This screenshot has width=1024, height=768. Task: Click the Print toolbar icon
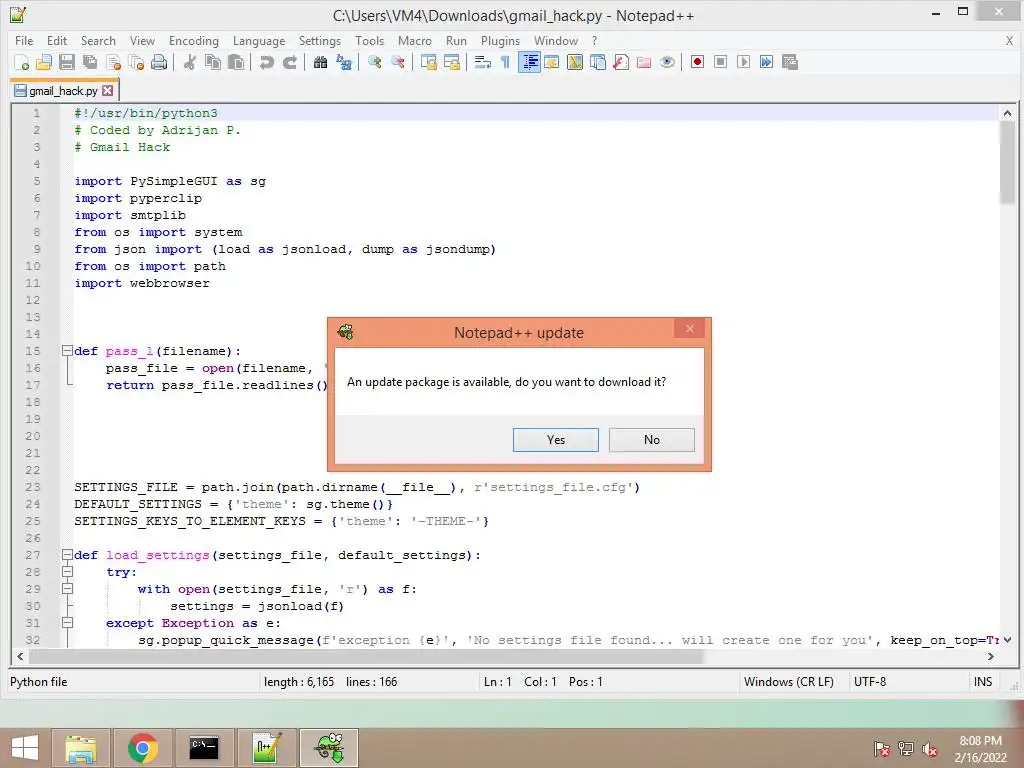click(159, 62)
